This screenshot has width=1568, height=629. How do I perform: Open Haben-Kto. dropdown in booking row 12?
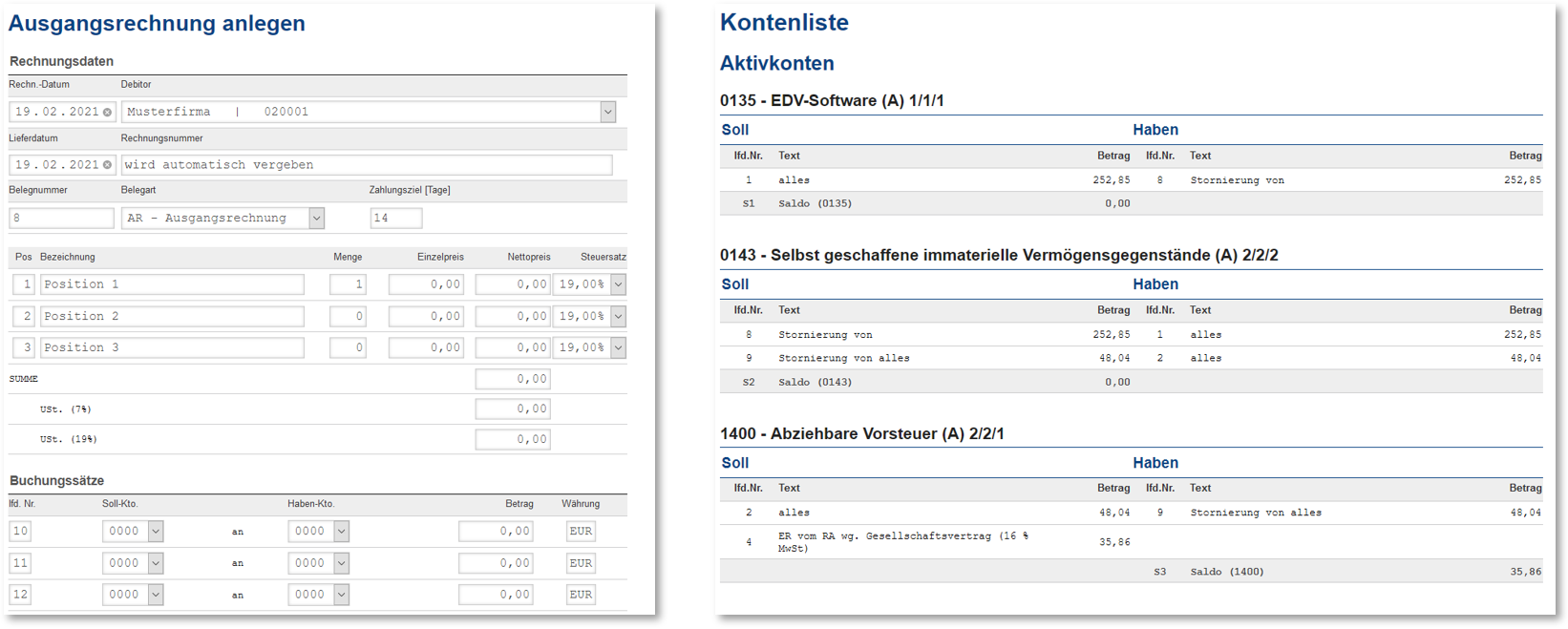[341, 595]
